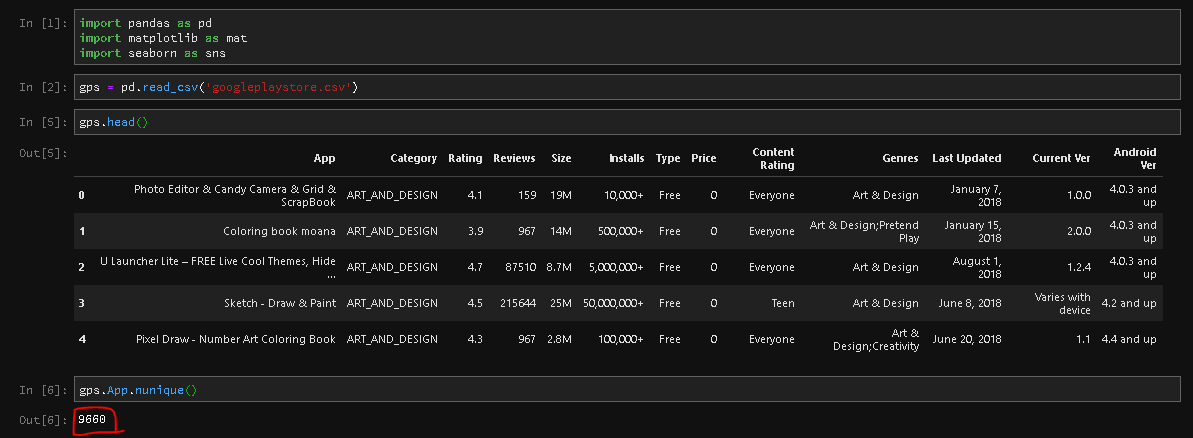This screenshot has width=1193, height=438.
Task: Select the 'Price' column header
Action: (704, 158)
